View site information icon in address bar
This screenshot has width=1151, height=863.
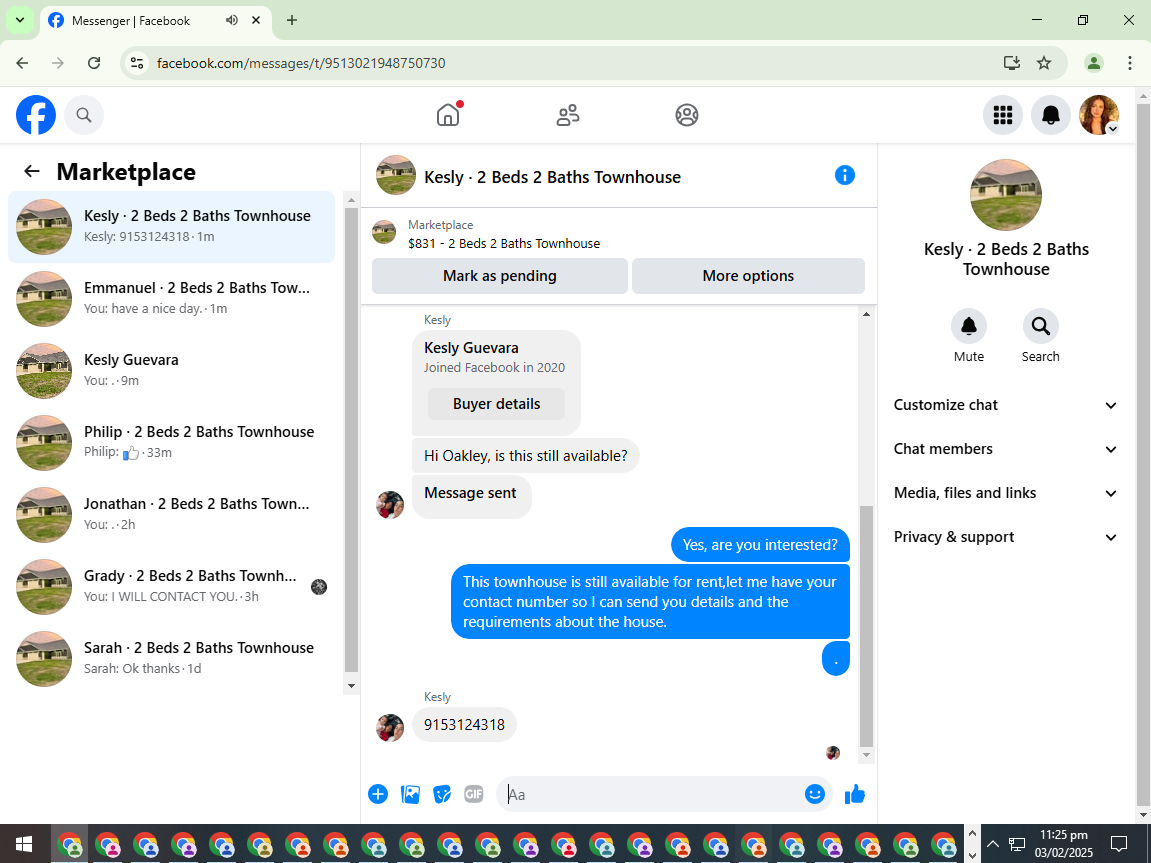coord(137,63)
